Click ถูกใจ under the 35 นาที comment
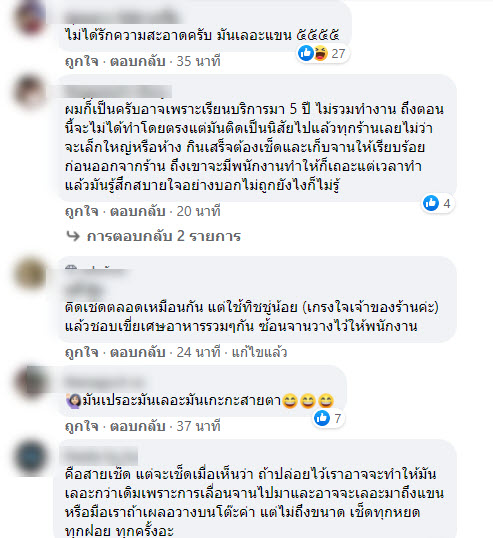 pos(82,61)
